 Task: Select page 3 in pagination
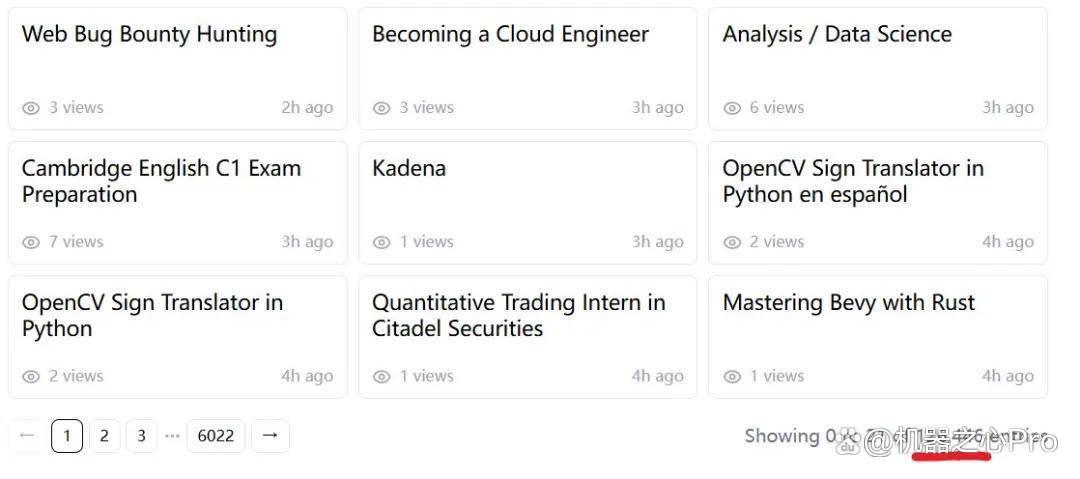141,436
